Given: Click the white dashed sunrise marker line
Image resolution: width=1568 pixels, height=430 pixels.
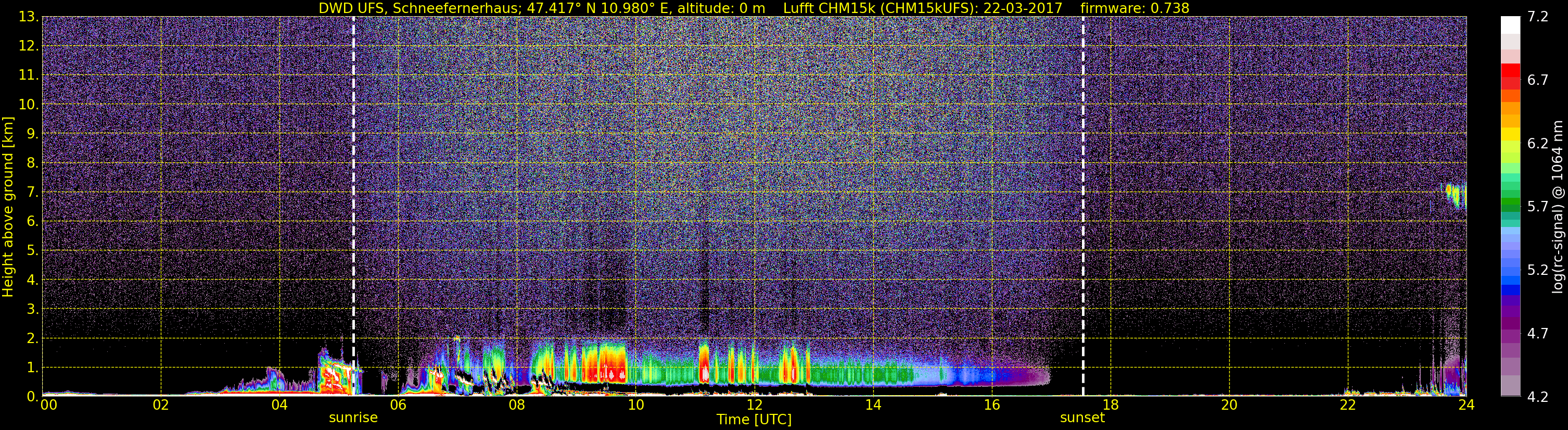Looking at the screenshot, I should [x=353, y=207].
